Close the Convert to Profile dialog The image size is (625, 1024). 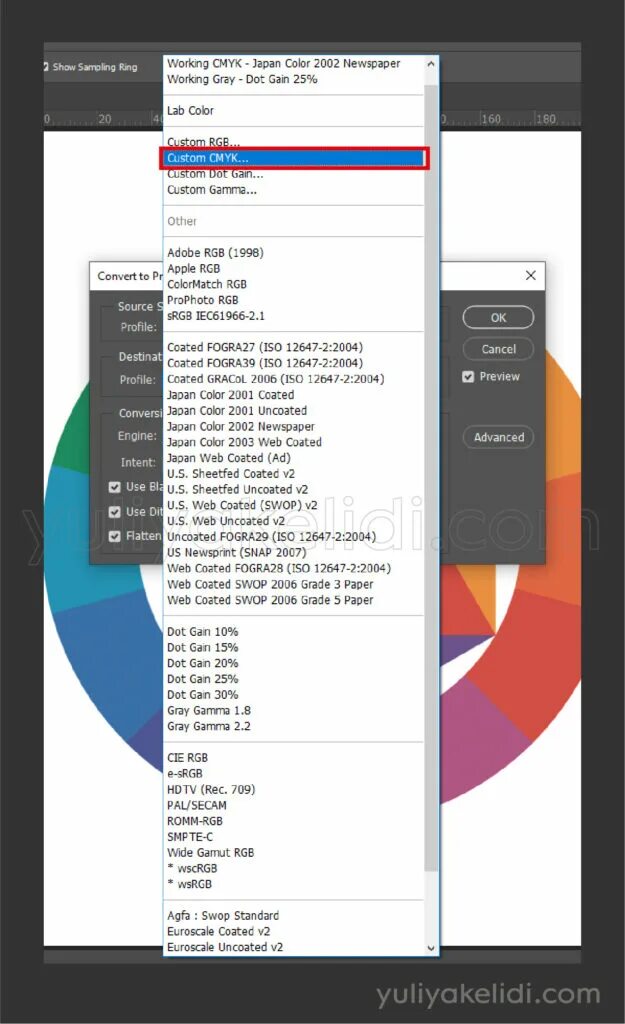(531, 276)
